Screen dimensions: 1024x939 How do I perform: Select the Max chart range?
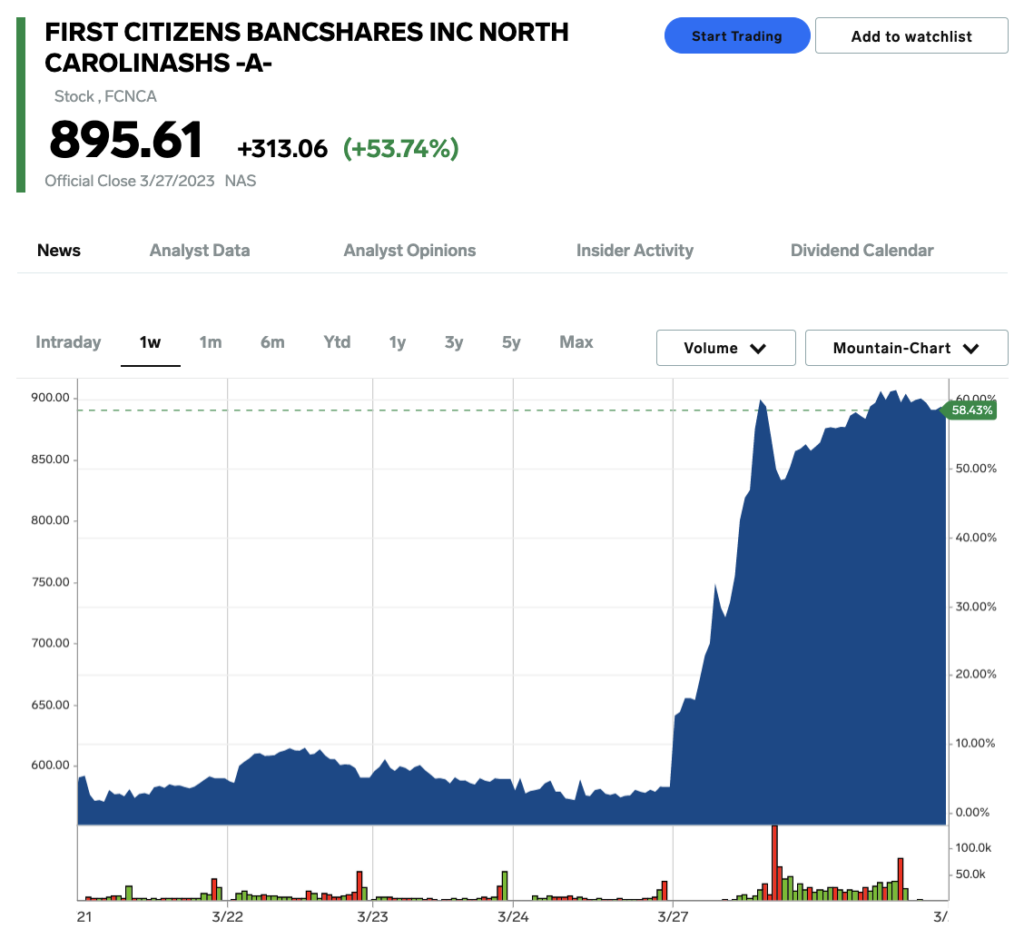(576, 342)
